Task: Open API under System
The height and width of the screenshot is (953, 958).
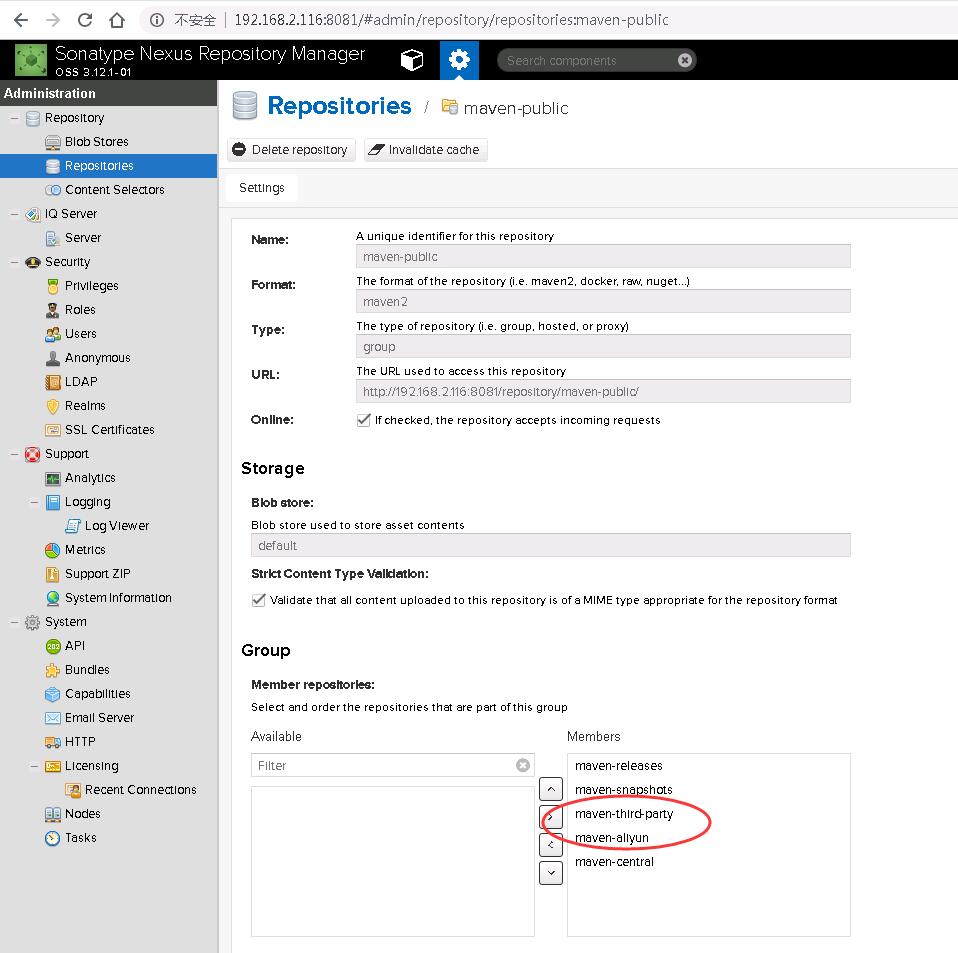Action: point(75,646)
